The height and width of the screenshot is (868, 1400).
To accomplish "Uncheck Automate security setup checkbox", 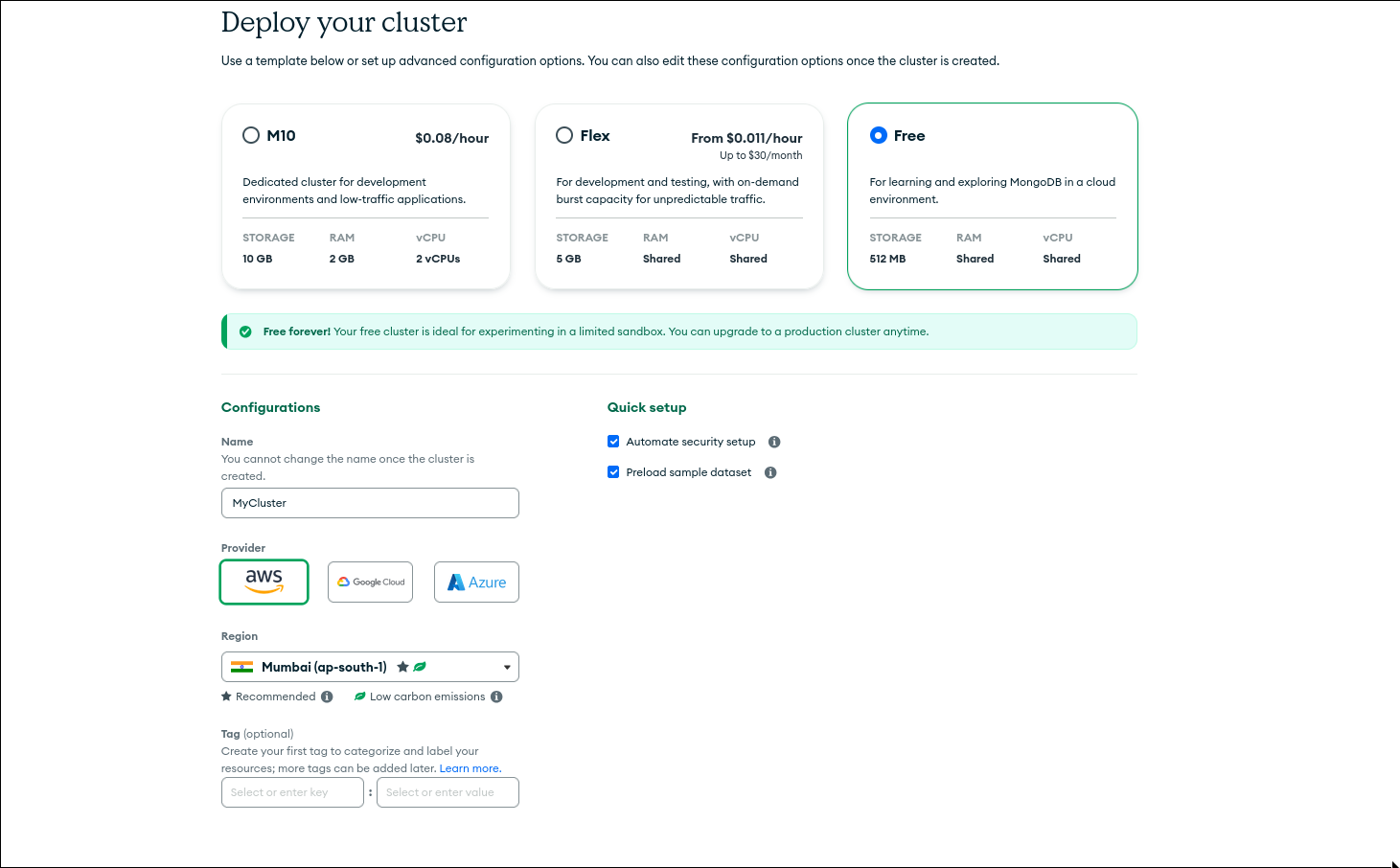I will (613, 442).
